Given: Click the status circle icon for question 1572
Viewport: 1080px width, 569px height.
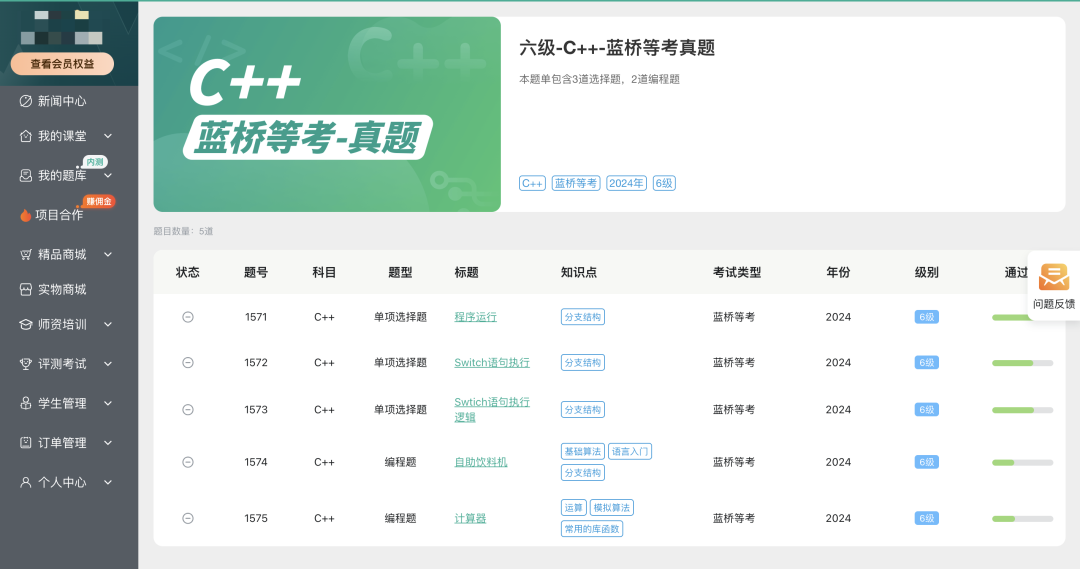Looking at the screenshot, I should point(187,362).
